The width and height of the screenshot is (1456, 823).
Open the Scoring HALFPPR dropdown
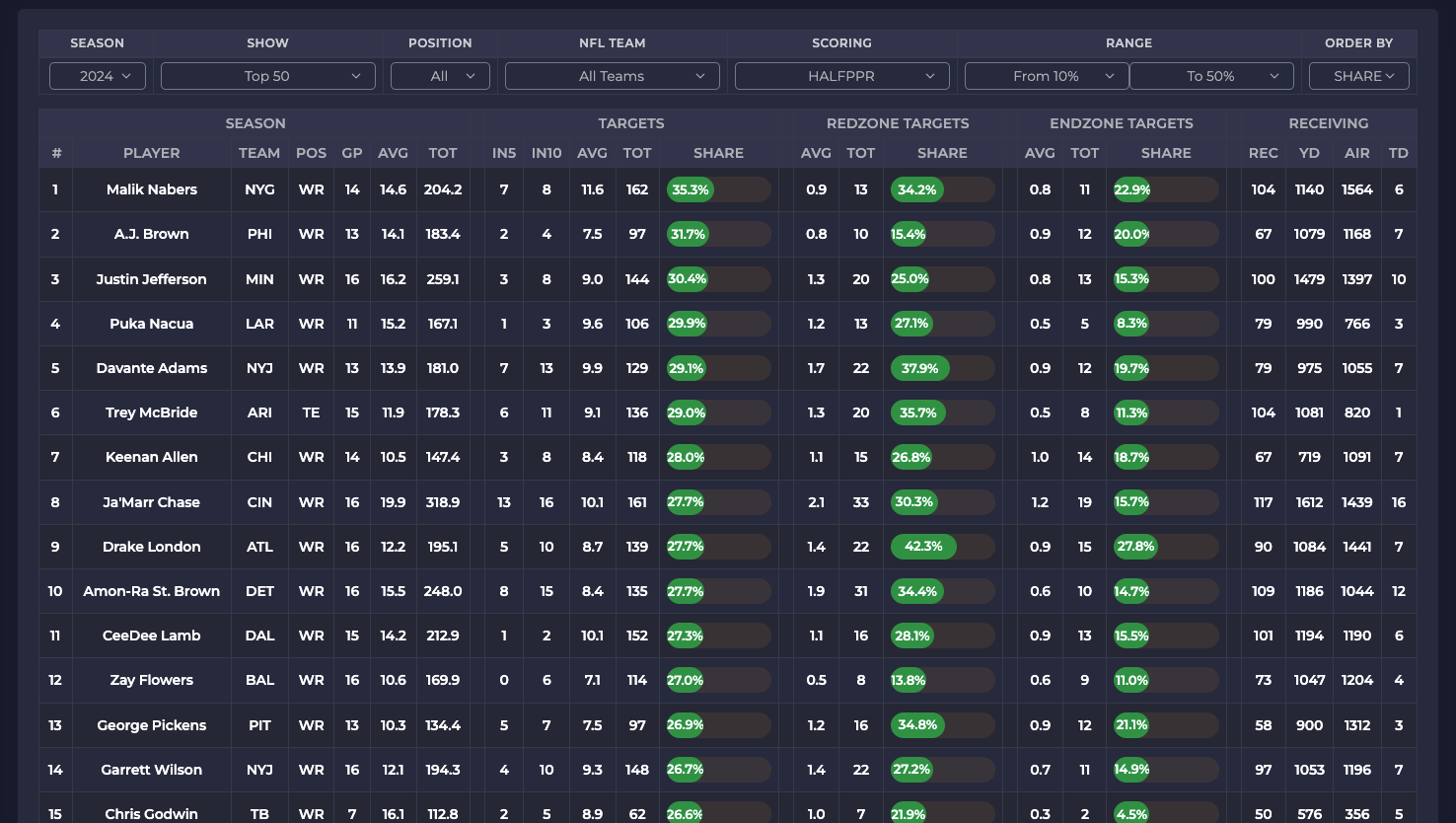click(x=842, y=76)
